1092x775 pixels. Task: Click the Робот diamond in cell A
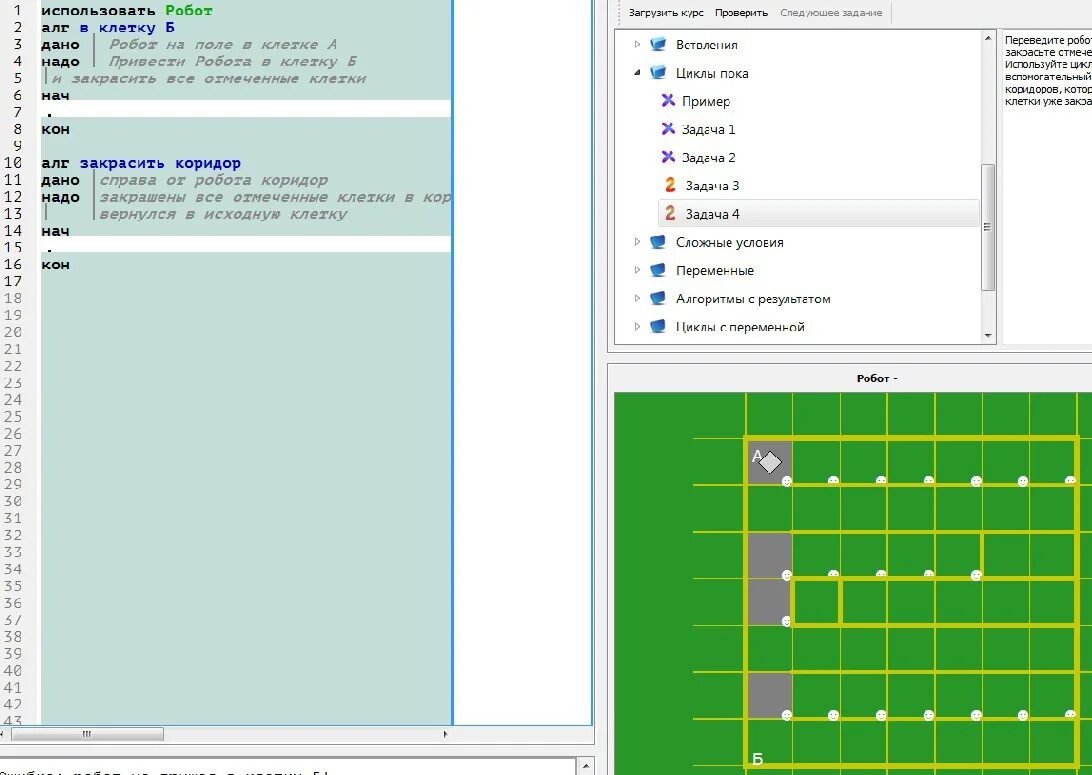(770, 462)
